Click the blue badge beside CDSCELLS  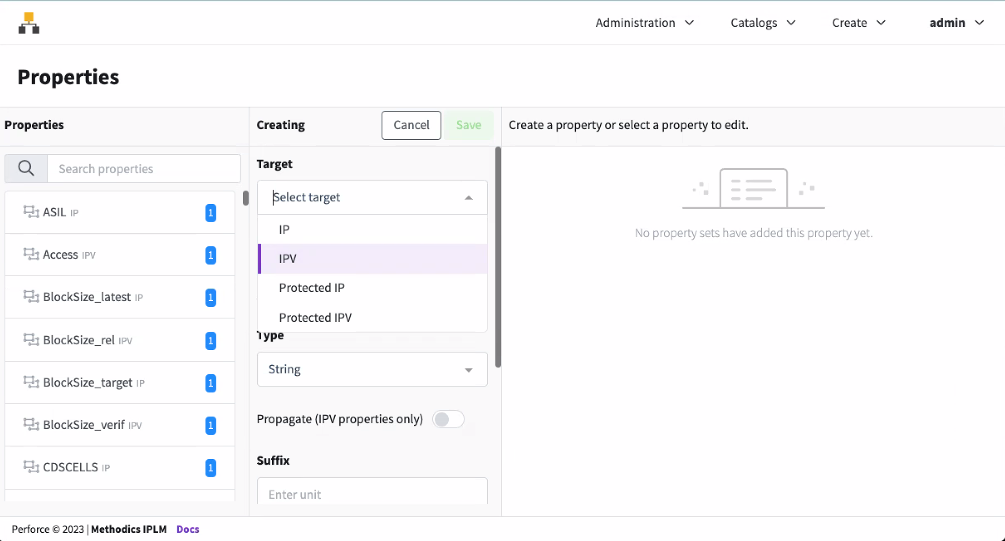[210, 467]
